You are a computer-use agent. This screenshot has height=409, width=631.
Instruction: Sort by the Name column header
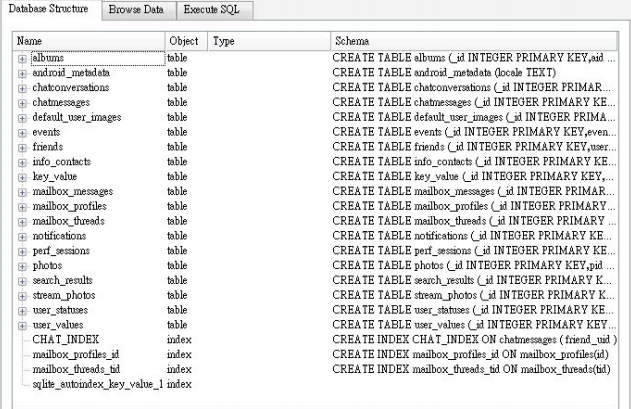point(88,41)
